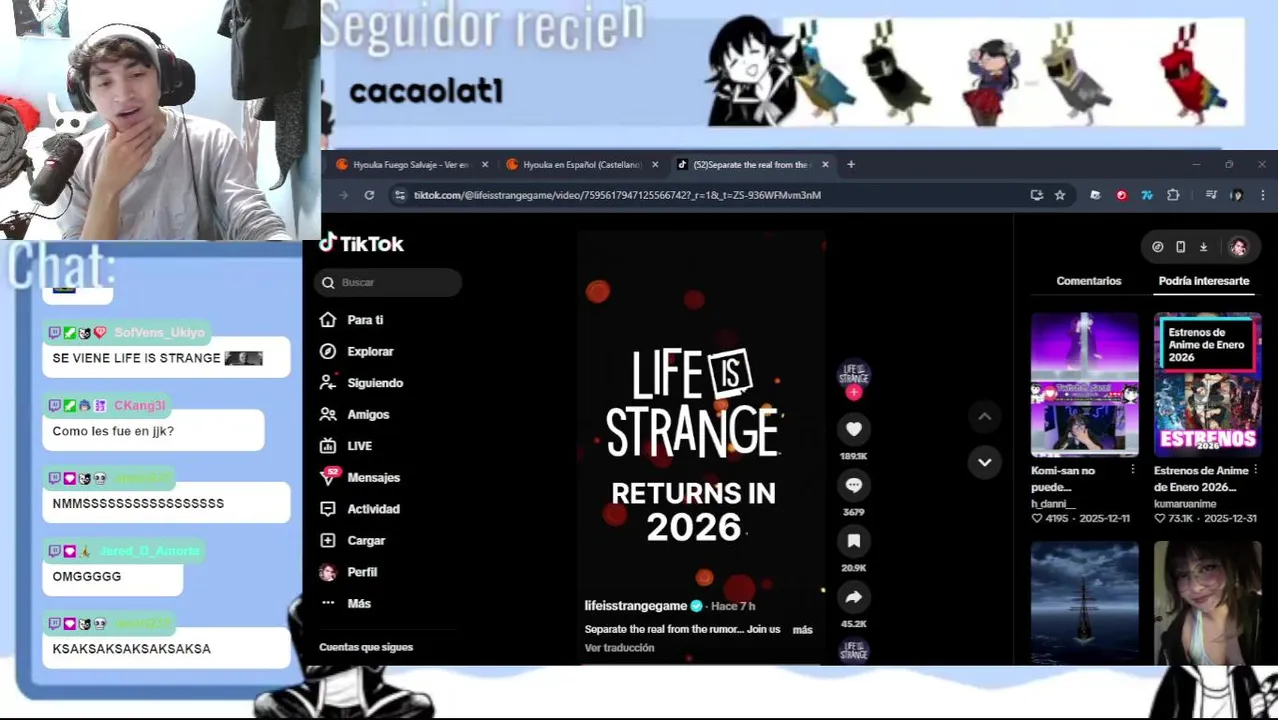Image resolution: width=1278 pixels, height=720 pixels.
Task: Follow lifeisstrangegame with red plus button
Action: (x=854, y=393)
